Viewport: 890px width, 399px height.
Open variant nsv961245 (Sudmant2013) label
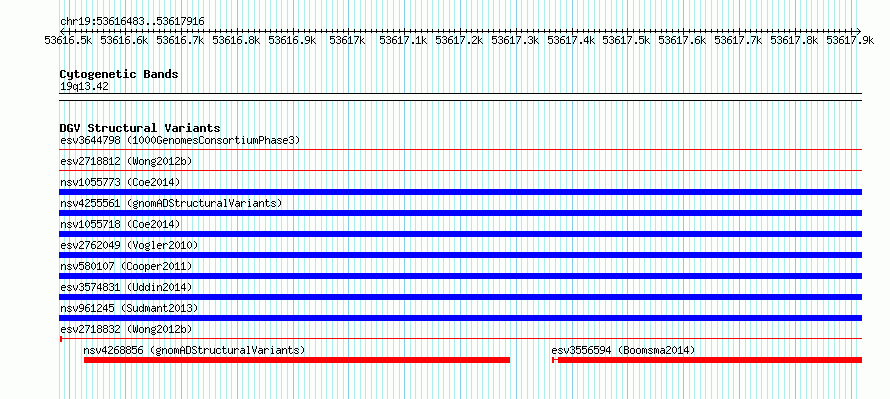coord(129,308)
